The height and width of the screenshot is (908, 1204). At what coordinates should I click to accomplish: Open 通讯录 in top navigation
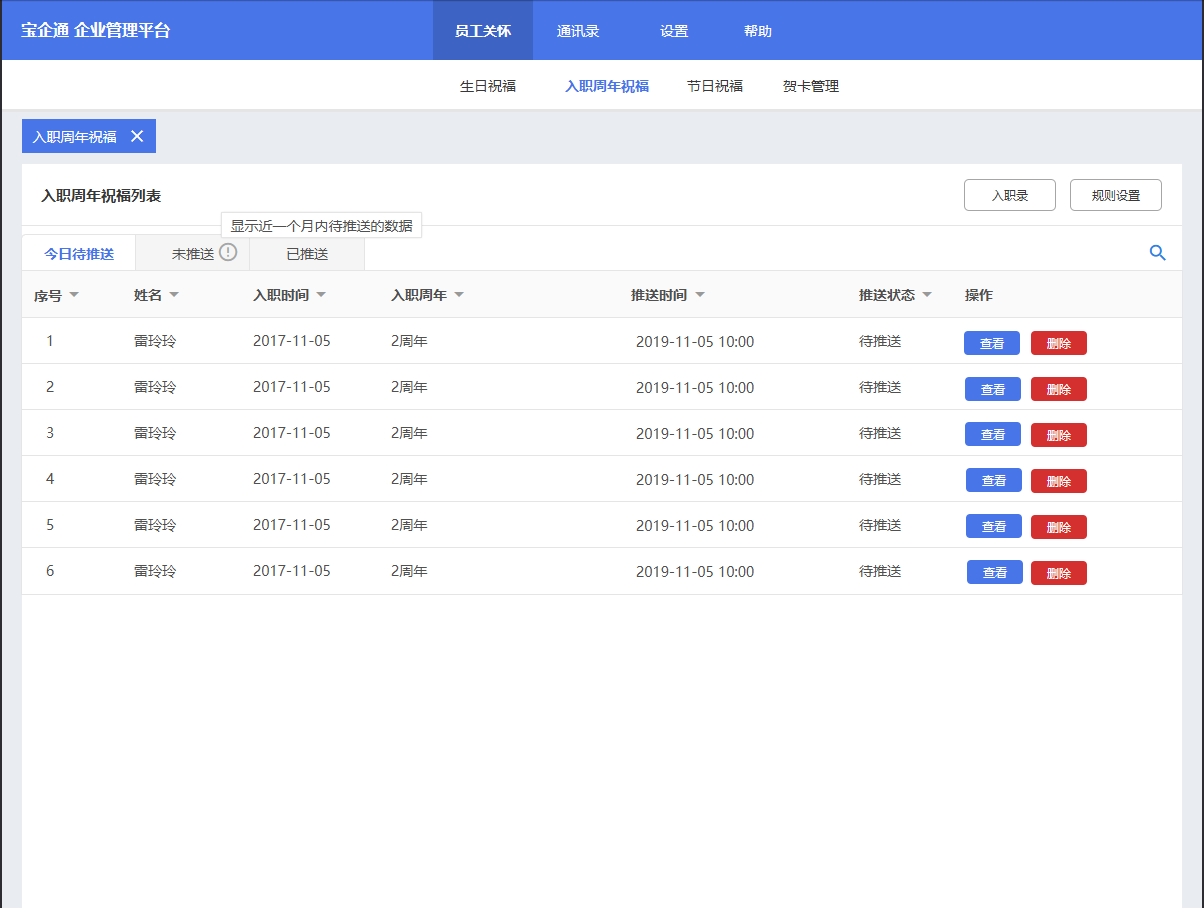point(578,31)
